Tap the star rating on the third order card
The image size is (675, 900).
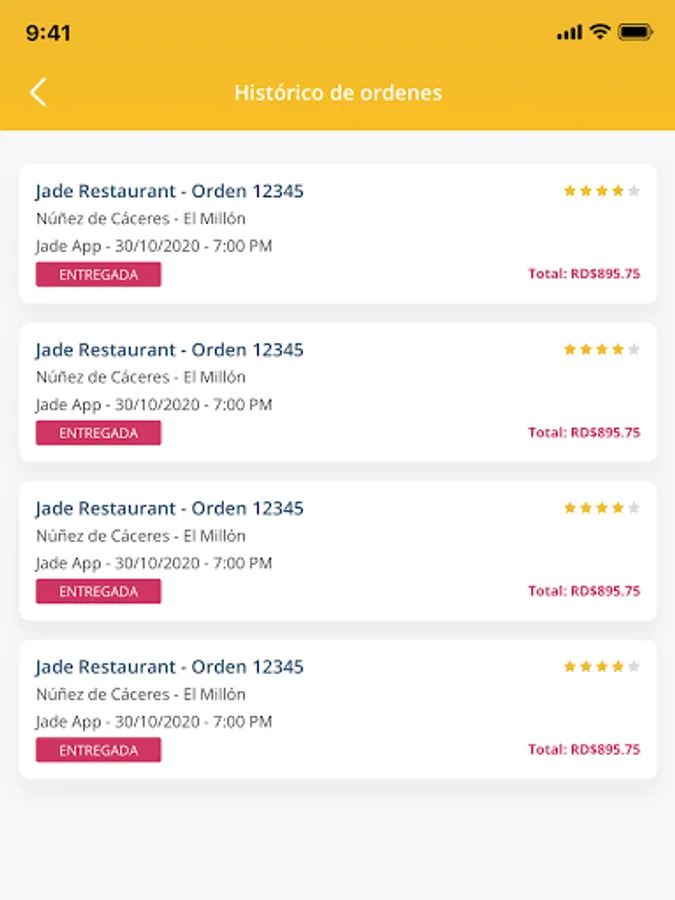point(601,508)
